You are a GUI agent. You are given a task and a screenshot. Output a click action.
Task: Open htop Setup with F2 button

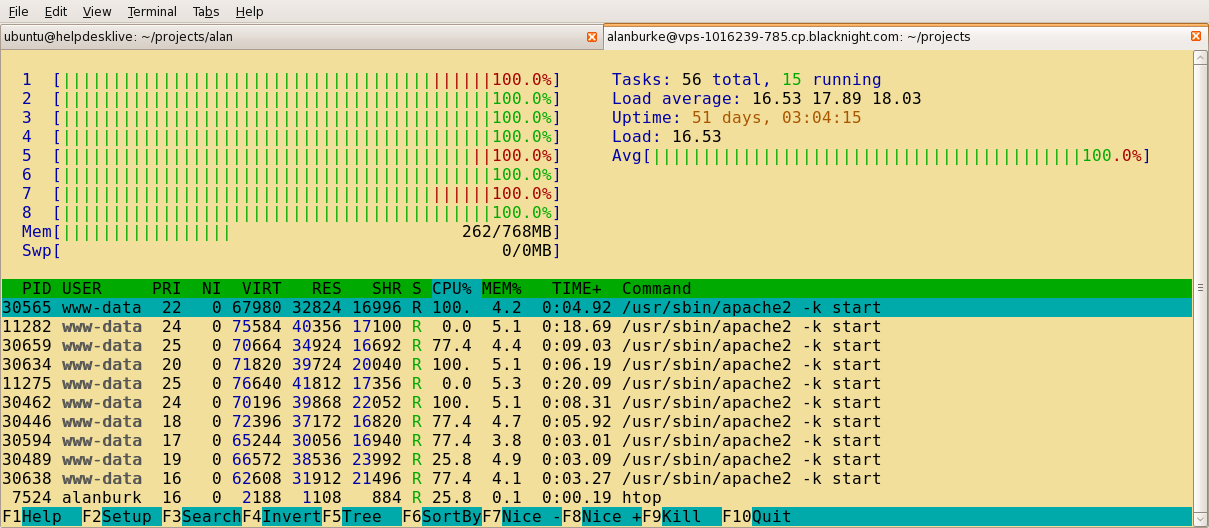pos(121,517)
